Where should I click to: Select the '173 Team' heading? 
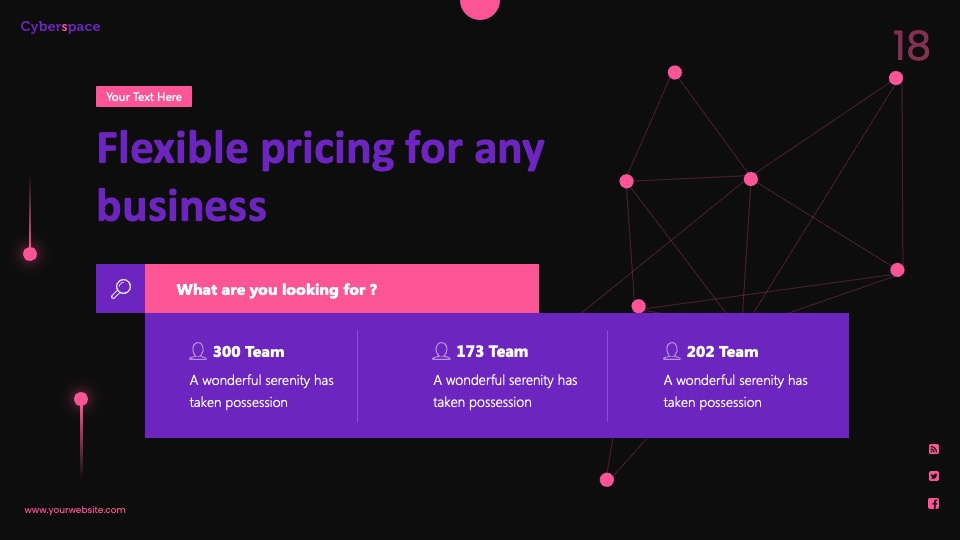point(492,351)
